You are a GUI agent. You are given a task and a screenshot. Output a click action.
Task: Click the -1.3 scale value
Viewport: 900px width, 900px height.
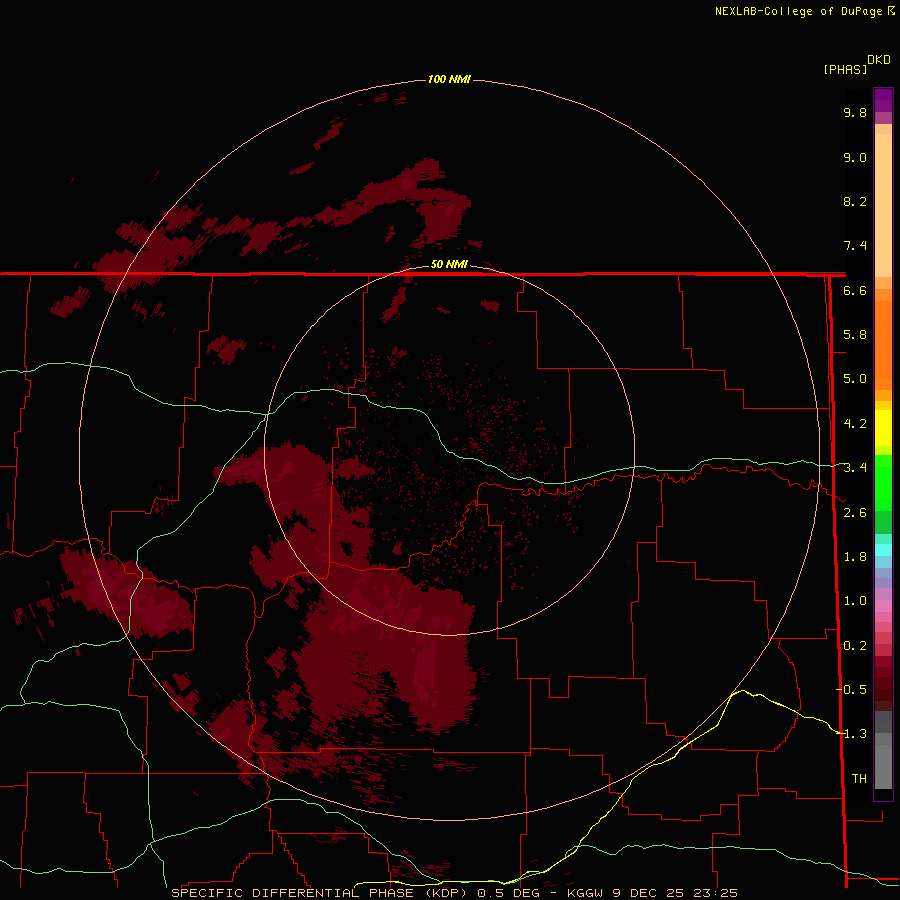tap(852, 734)
